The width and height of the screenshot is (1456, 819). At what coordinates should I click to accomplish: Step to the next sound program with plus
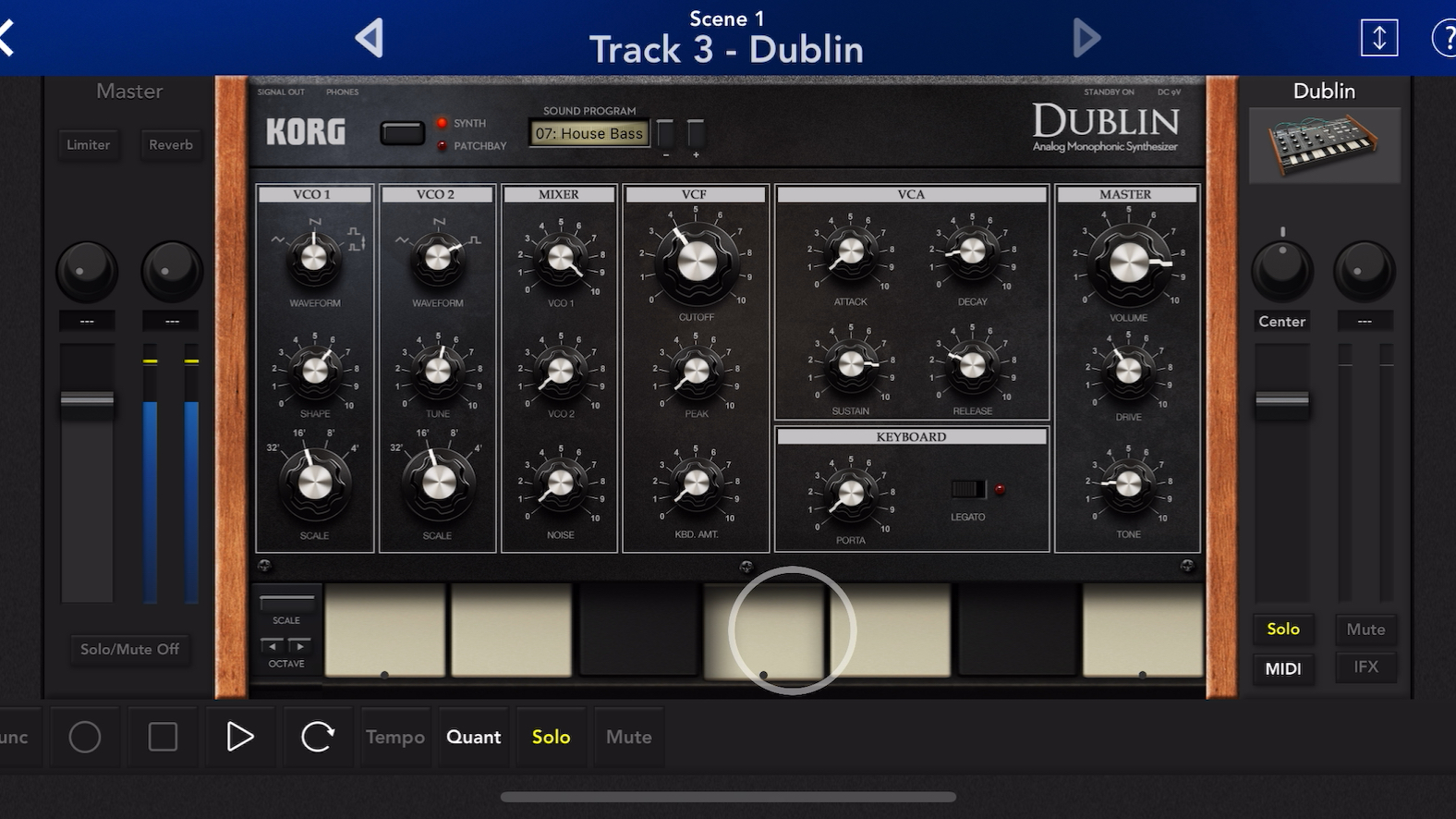(x=696, y=135)
